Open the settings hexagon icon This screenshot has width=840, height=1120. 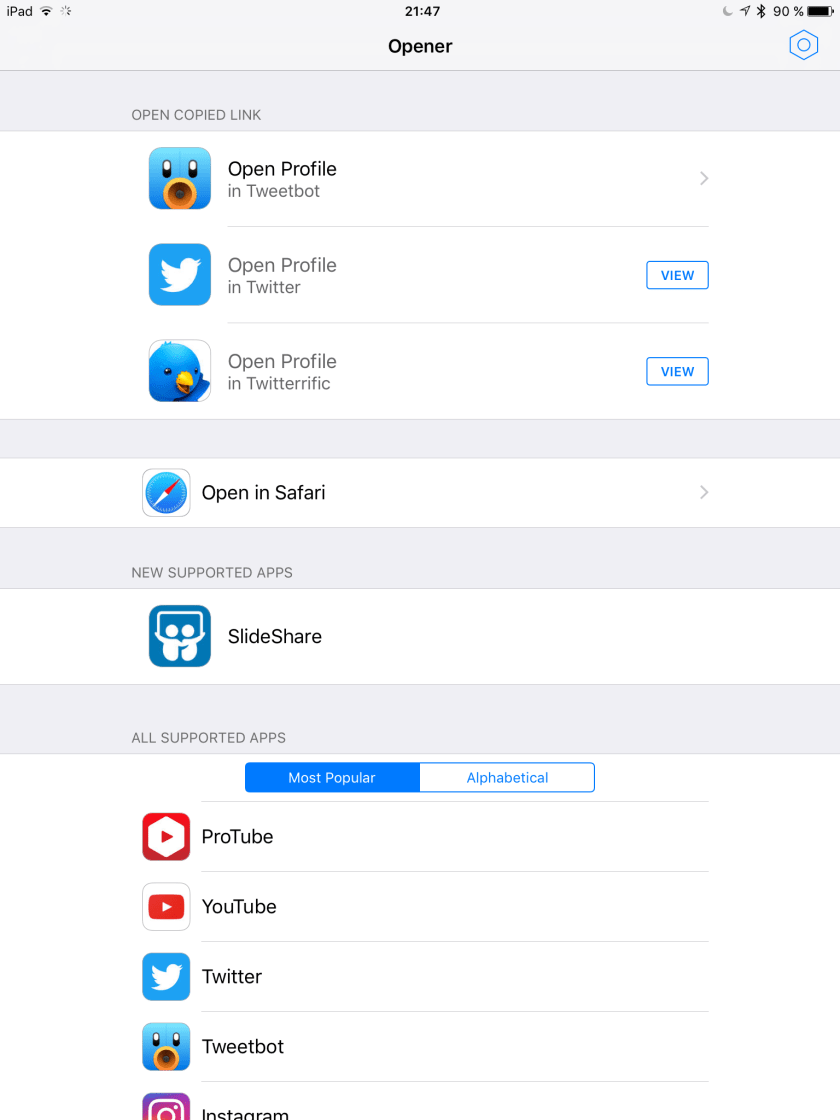(x=803, y=46)
